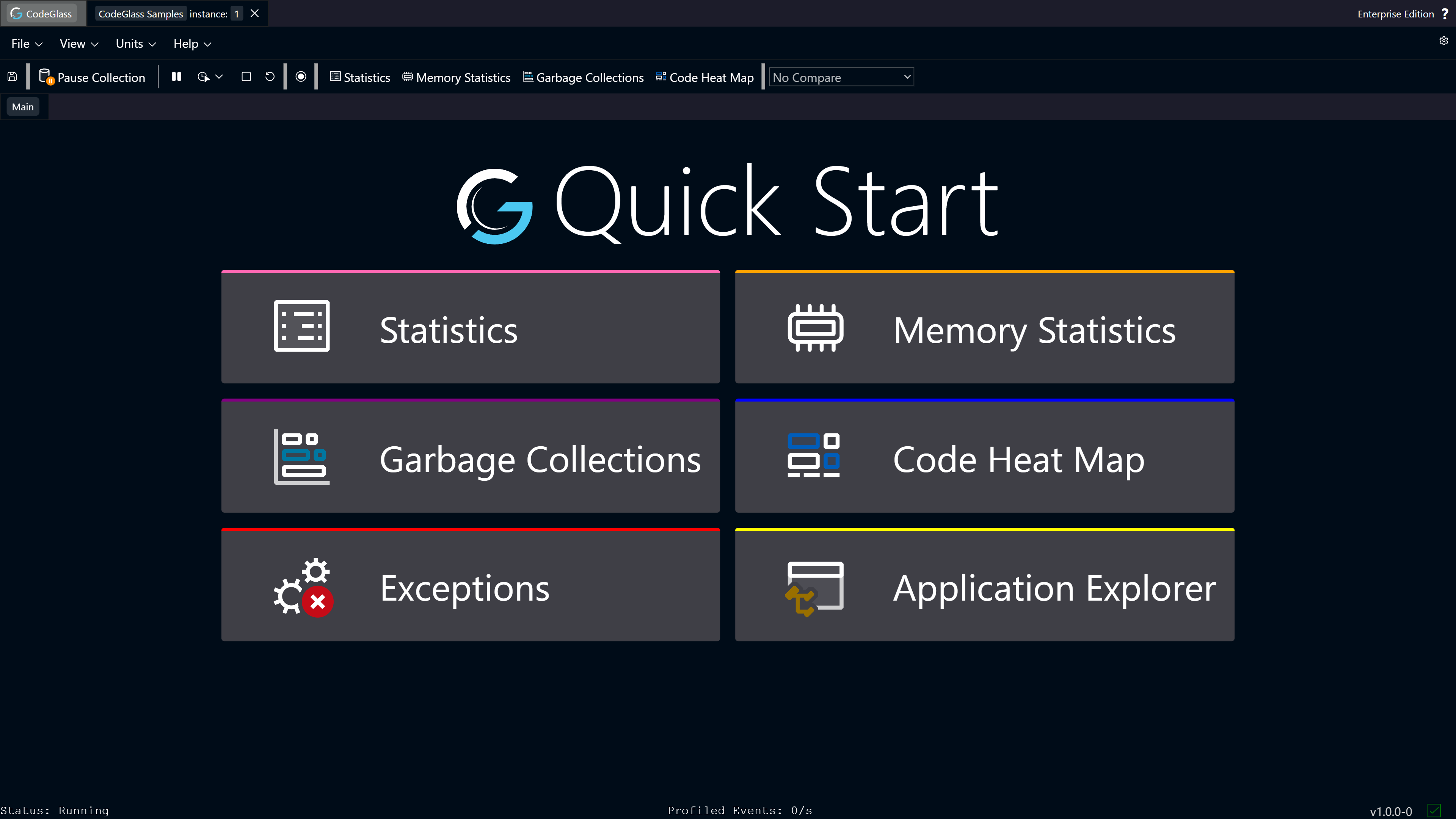The image size is (1456, 819).
Task: Open the Help menu
Action: (x=192, y=44)
